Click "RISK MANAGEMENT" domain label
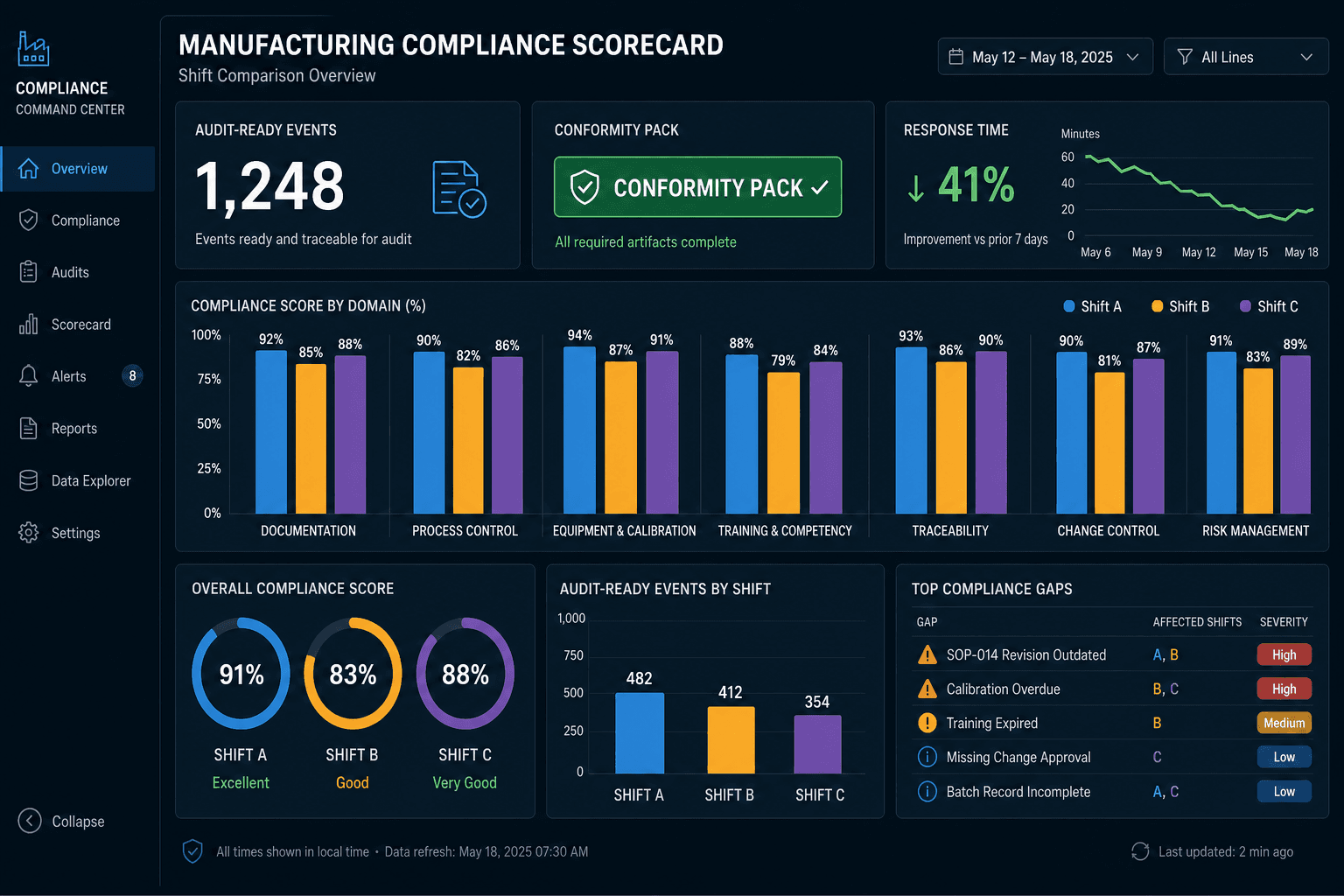Viewport: 1344px width, 896px height. pyautogui.click(x=1256, y=530)
